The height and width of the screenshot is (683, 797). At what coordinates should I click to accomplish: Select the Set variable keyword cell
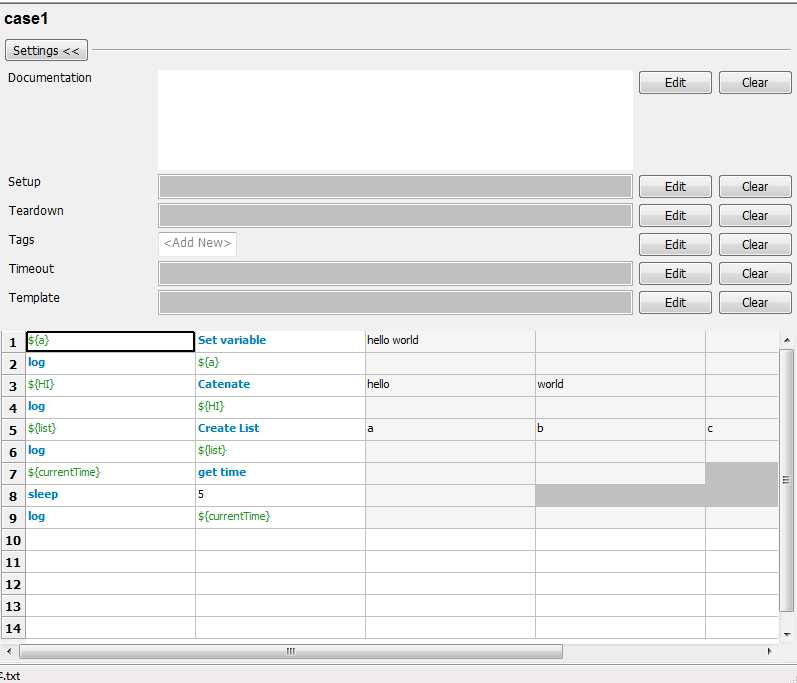click(x=280, y=341)
